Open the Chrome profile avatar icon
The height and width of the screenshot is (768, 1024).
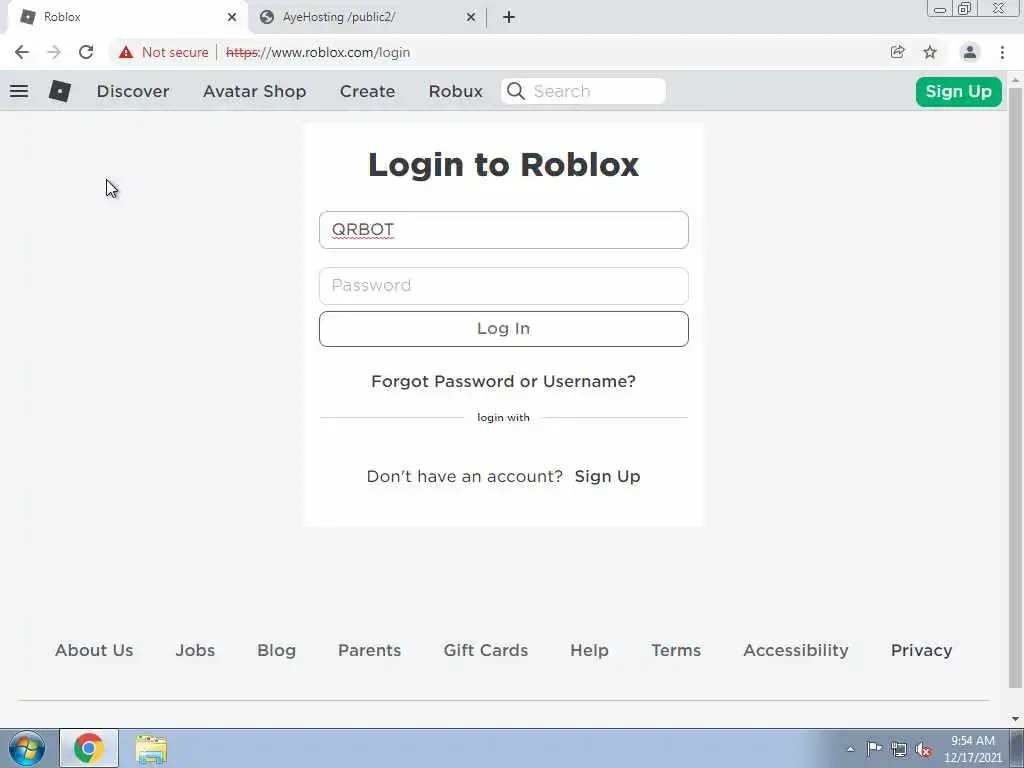coord(970,52)
